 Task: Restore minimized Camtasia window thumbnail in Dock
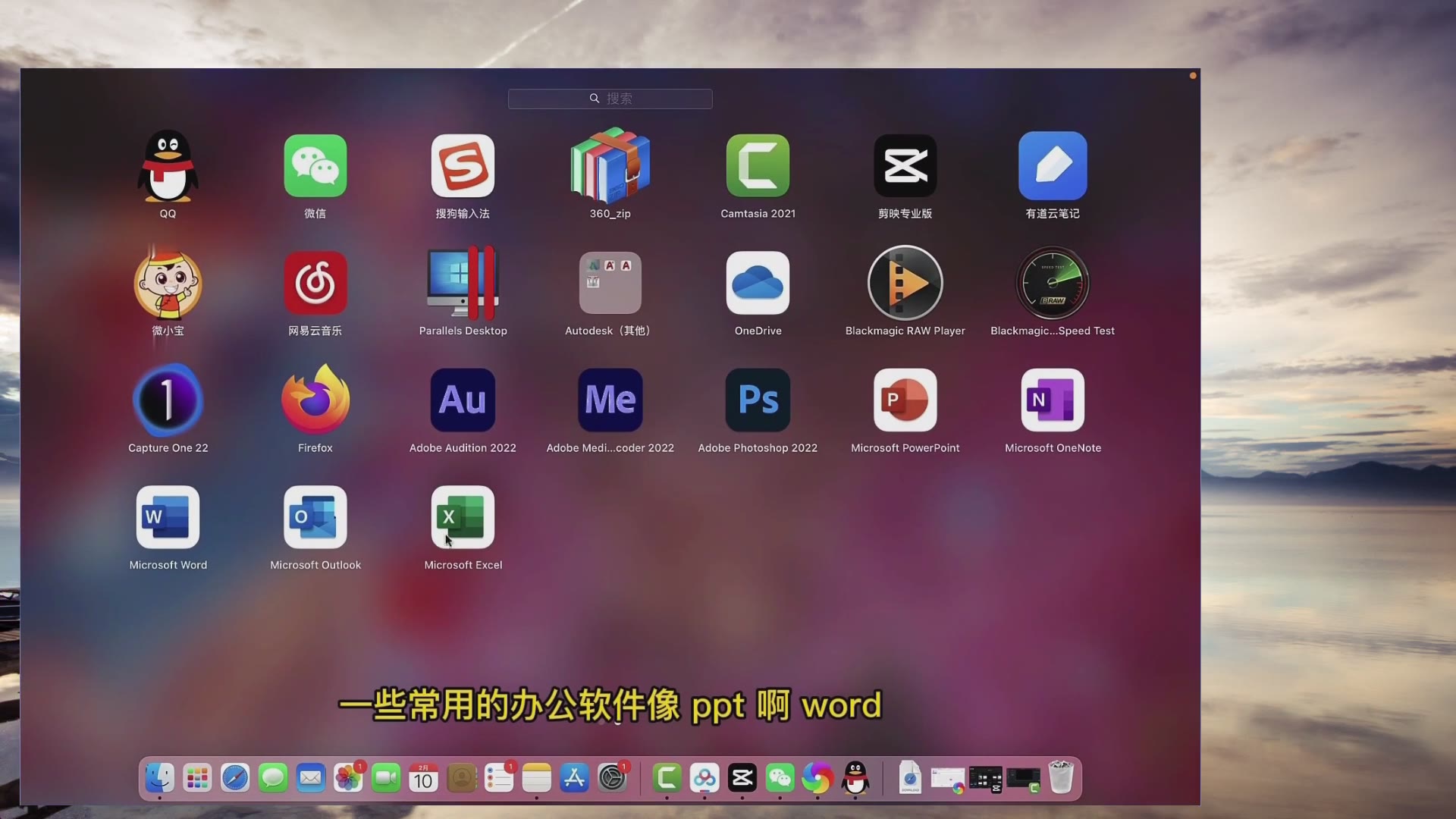(1024, 780)
